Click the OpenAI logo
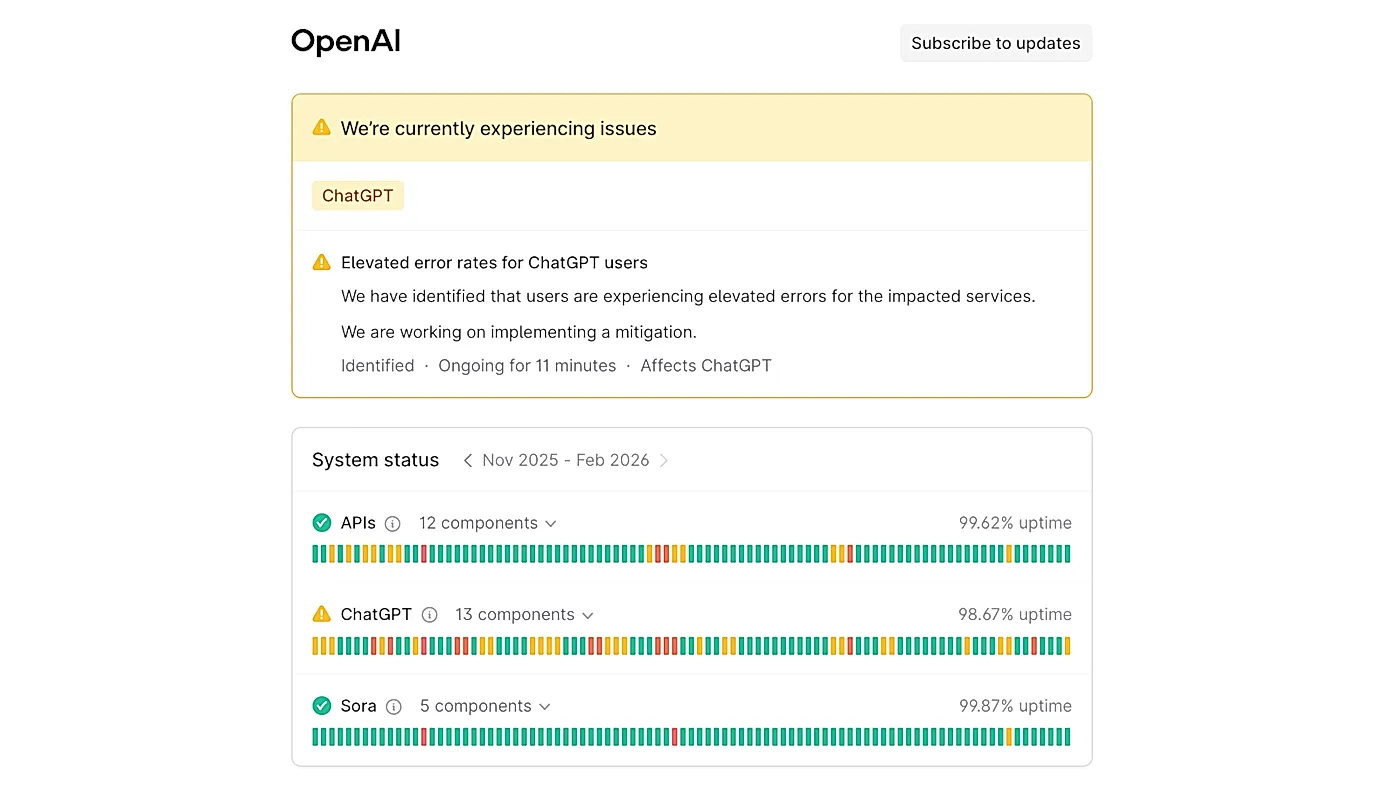 point(346,42)
